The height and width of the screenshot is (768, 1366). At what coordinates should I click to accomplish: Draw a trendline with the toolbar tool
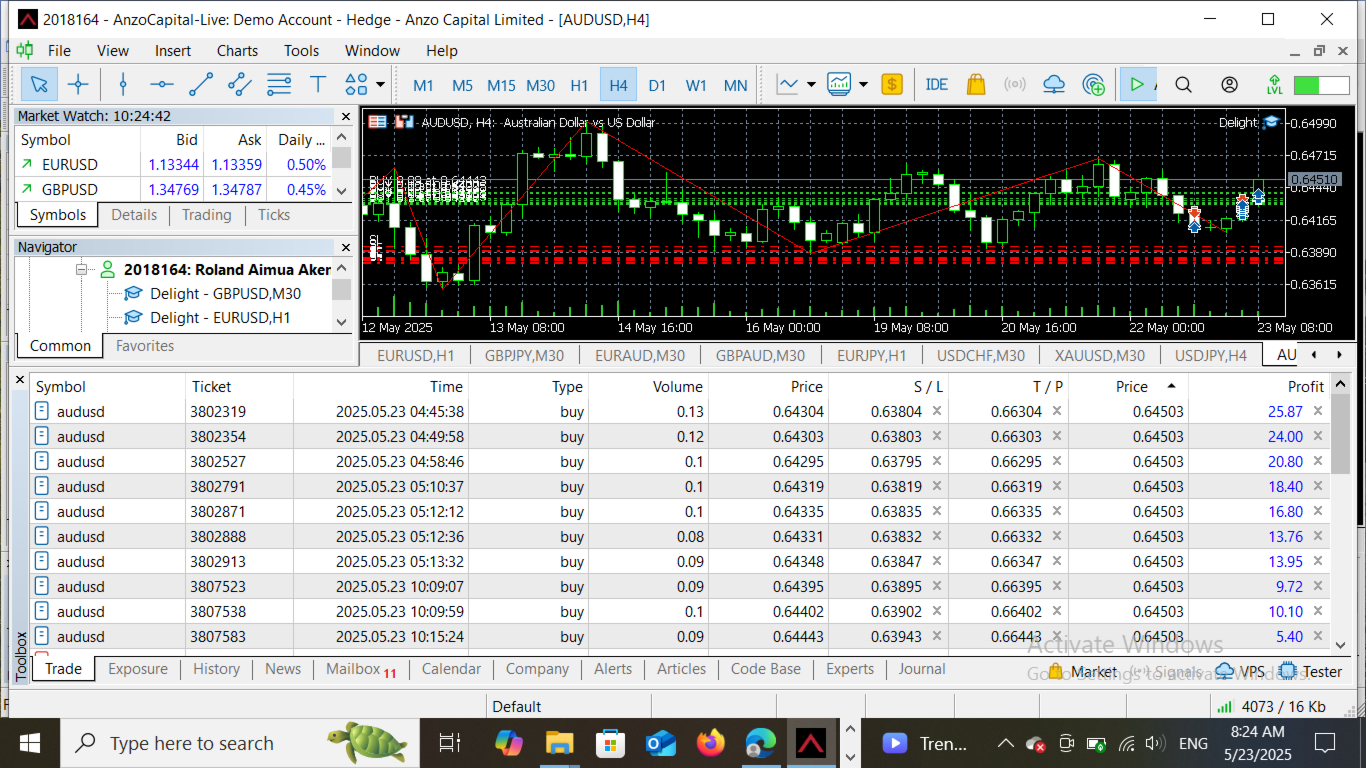[x=201, y=85]
